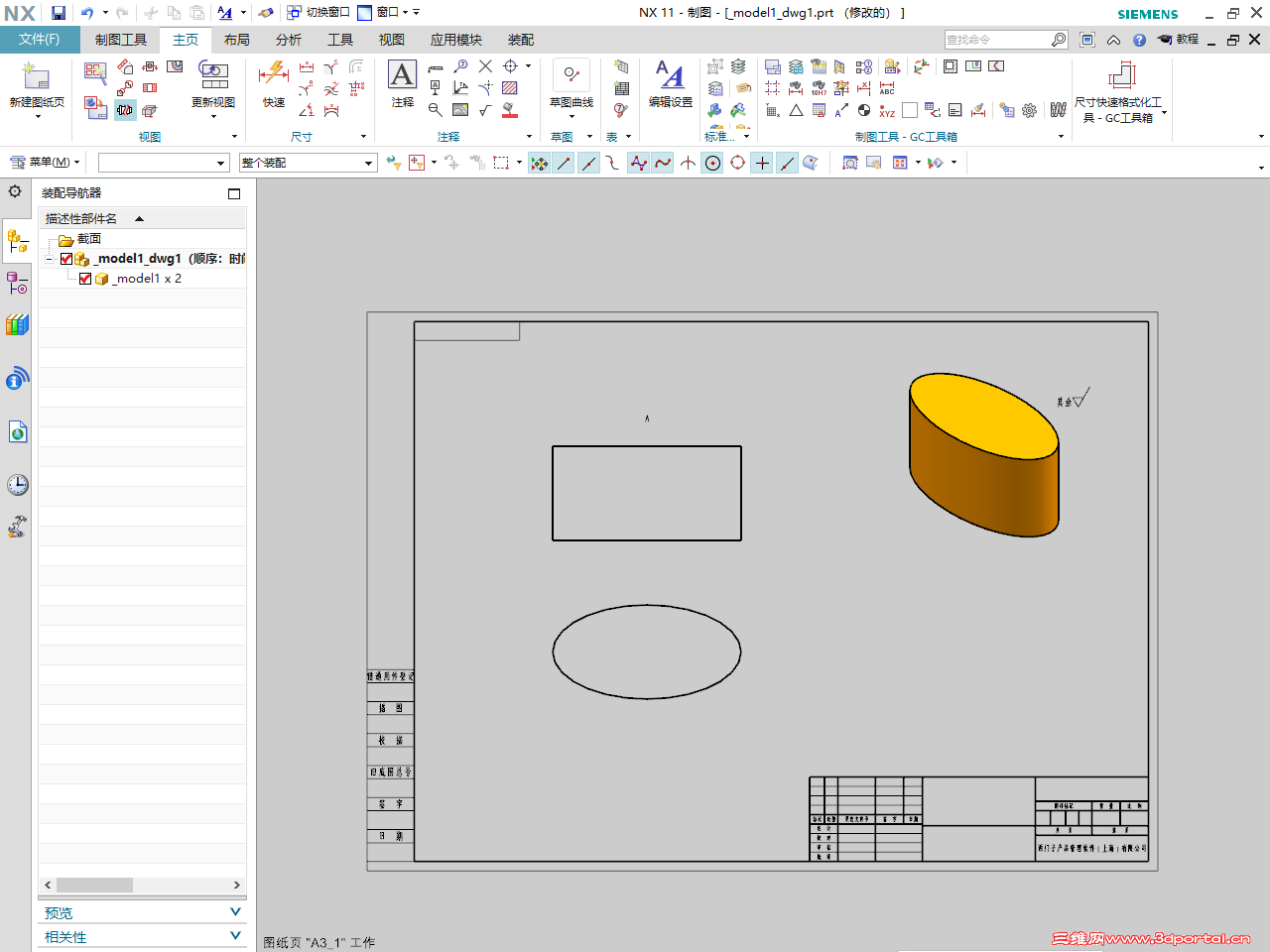Open the History clock sidebar icon

(17, 485)
